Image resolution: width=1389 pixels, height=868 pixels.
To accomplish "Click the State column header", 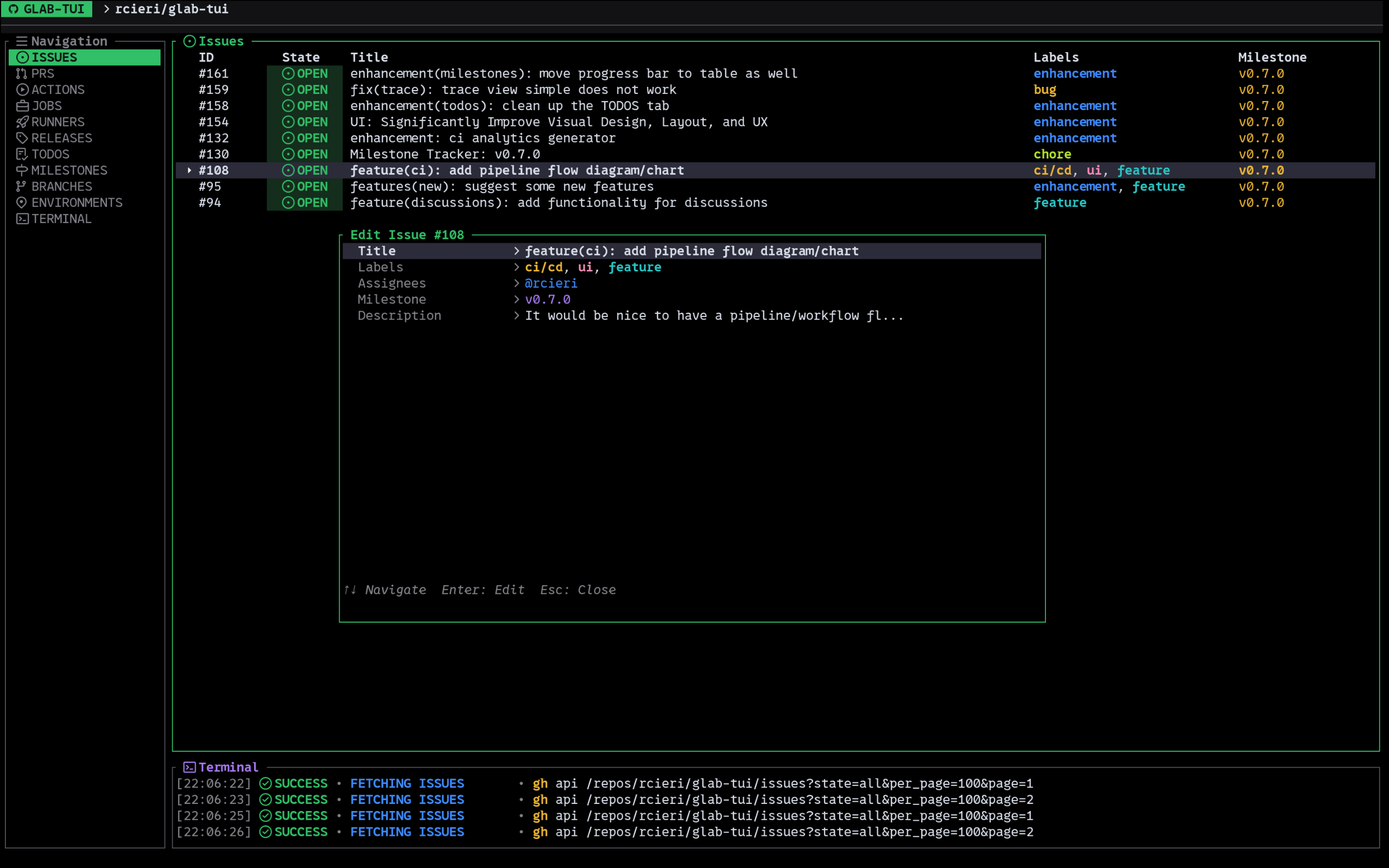I will point(301,58).
